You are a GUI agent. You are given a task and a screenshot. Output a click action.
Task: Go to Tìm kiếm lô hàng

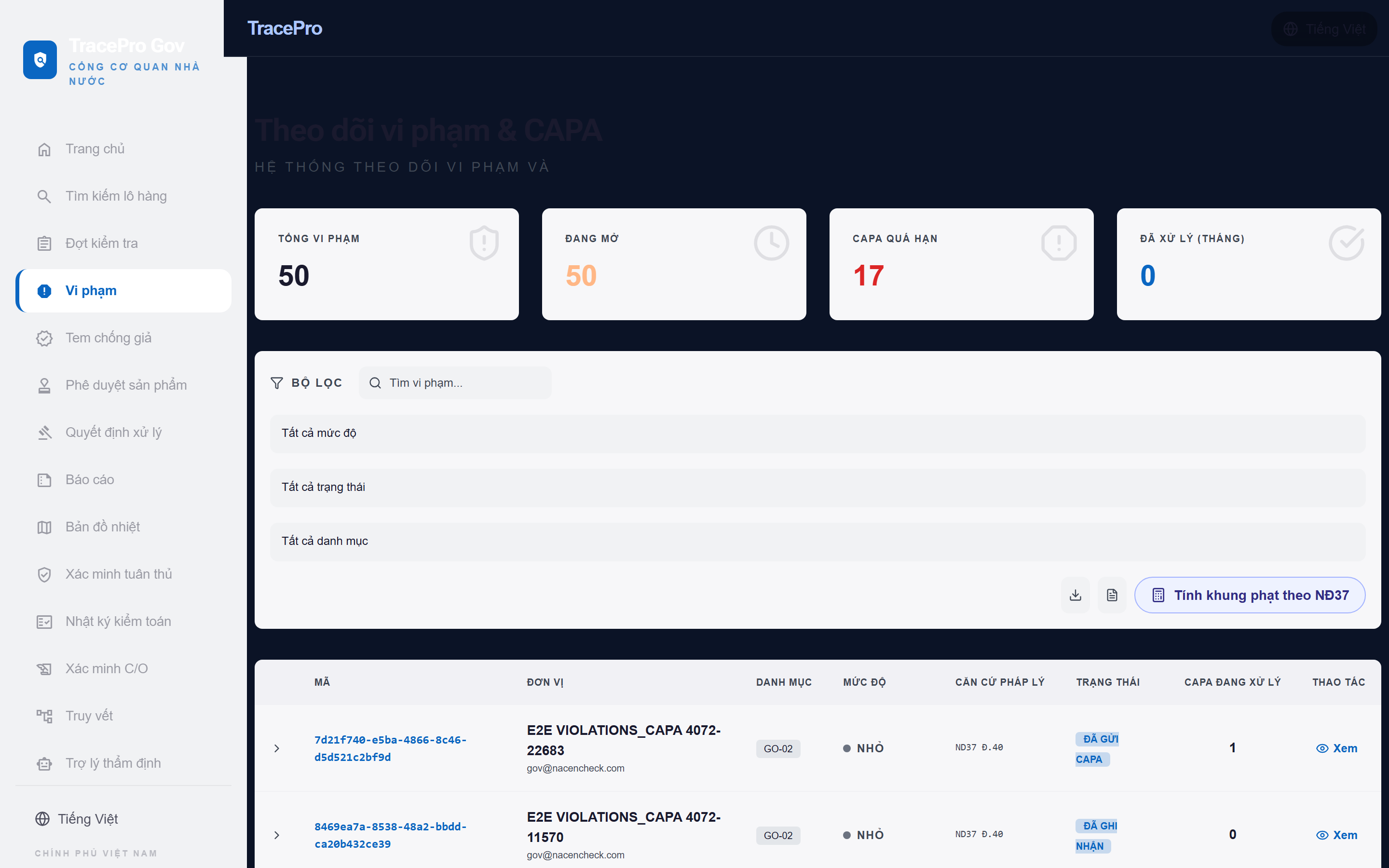coord(123,196)
